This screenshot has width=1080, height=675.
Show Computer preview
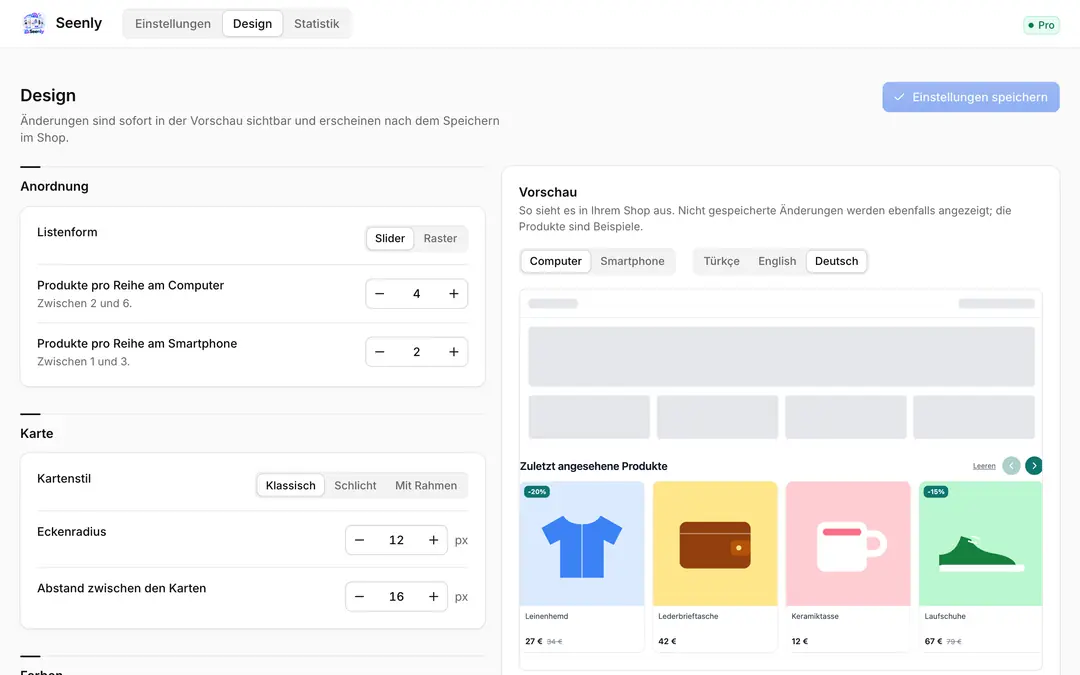(x=556, y=261)
